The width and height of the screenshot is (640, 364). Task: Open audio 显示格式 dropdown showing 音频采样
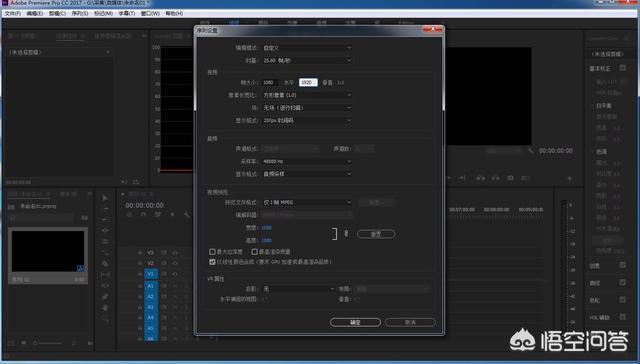307,174
